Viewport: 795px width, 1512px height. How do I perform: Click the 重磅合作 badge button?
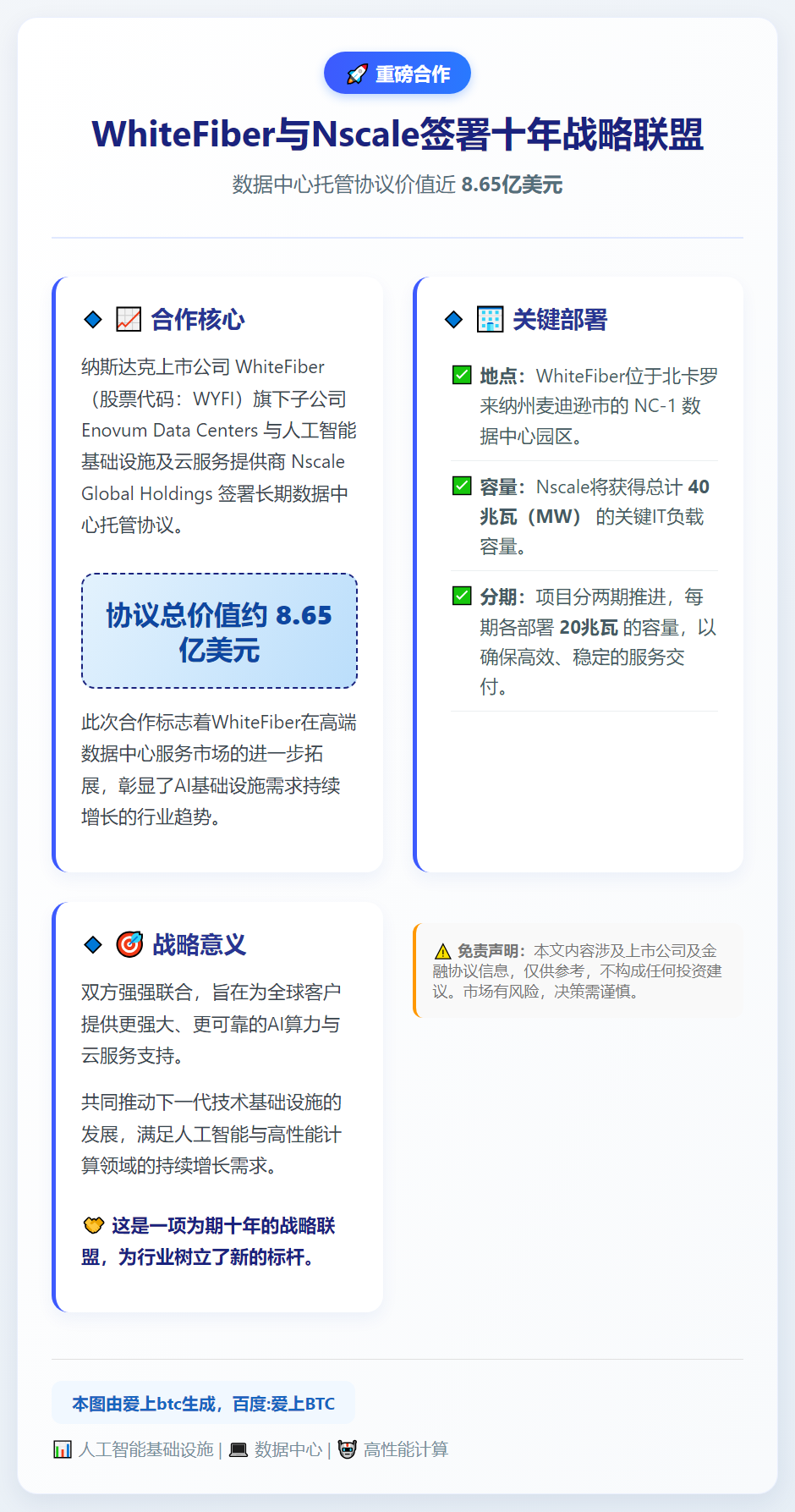coord(397,74)
